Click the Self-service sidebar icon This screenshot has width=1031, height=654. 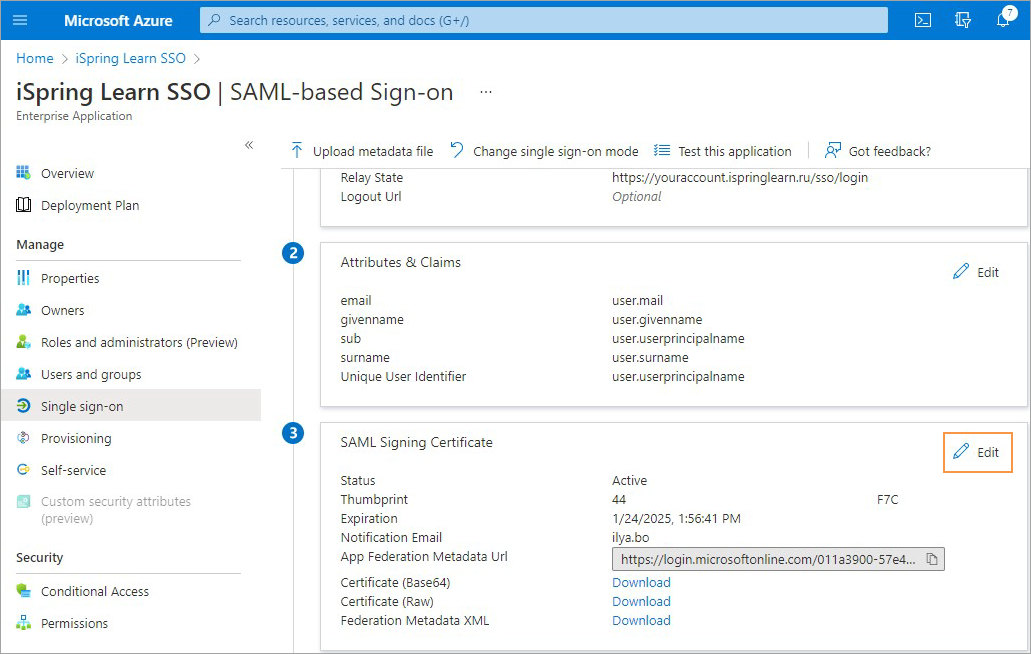pos(23,470)
